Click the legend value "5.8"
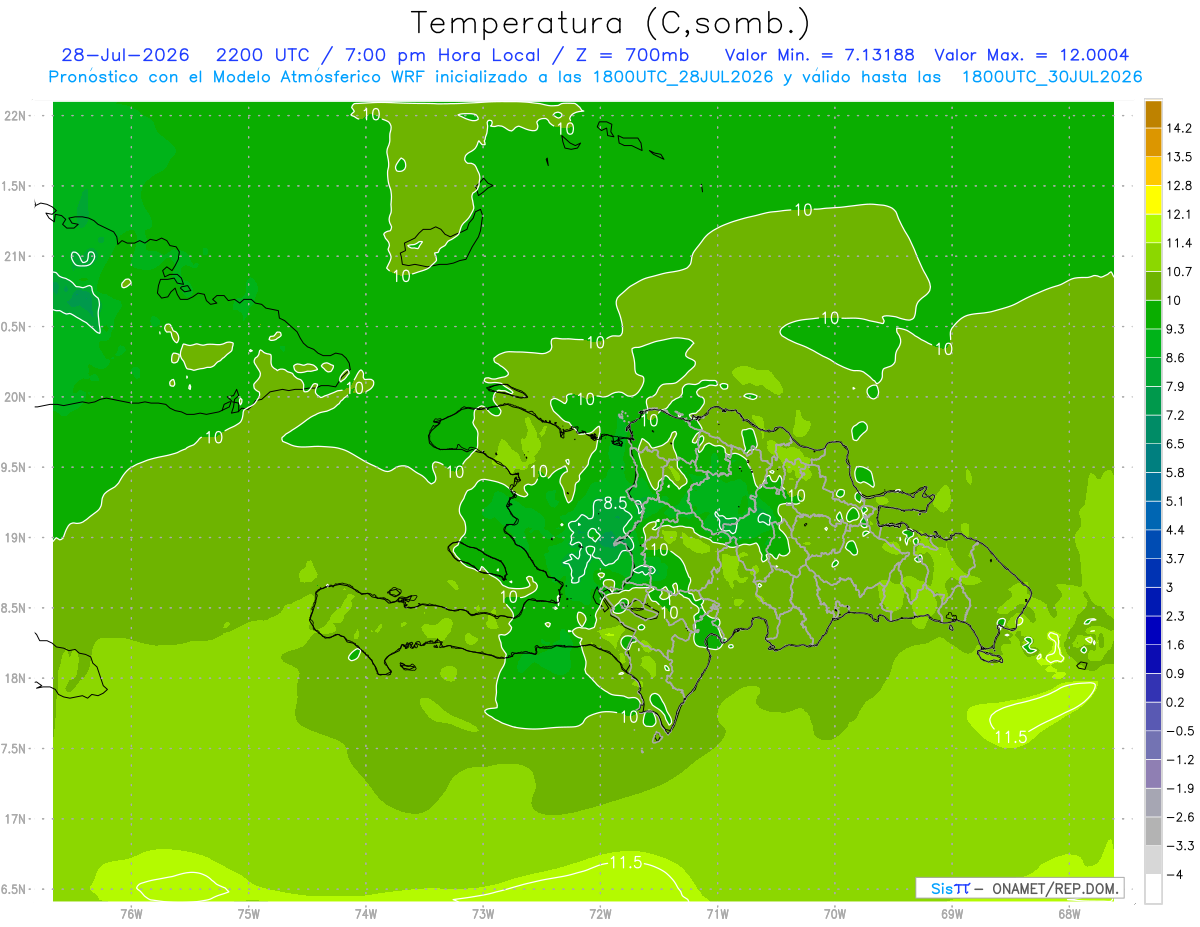Image resolution: width=1200 pixels, height=927 pixels. pos(1175,472)
